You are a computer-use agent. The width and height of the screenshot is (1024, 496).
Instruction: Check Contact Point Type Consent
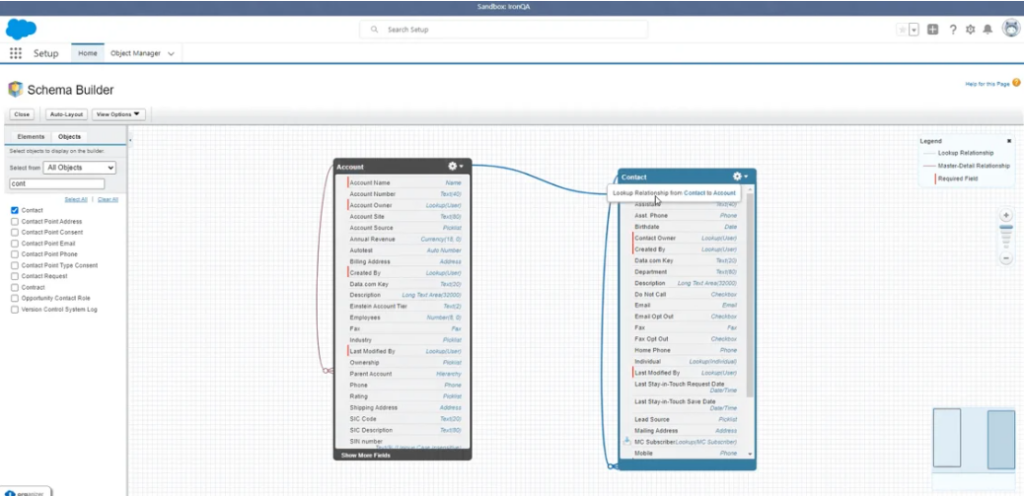click(x=14, y=266)
